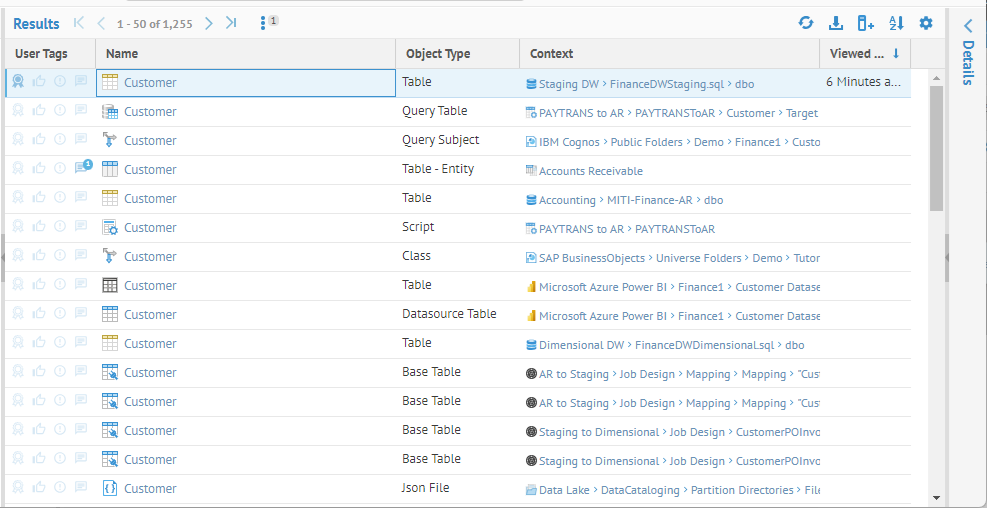Click the Refresh results icon
This screenshot has width=987, height=508.
tap(806, 23)
